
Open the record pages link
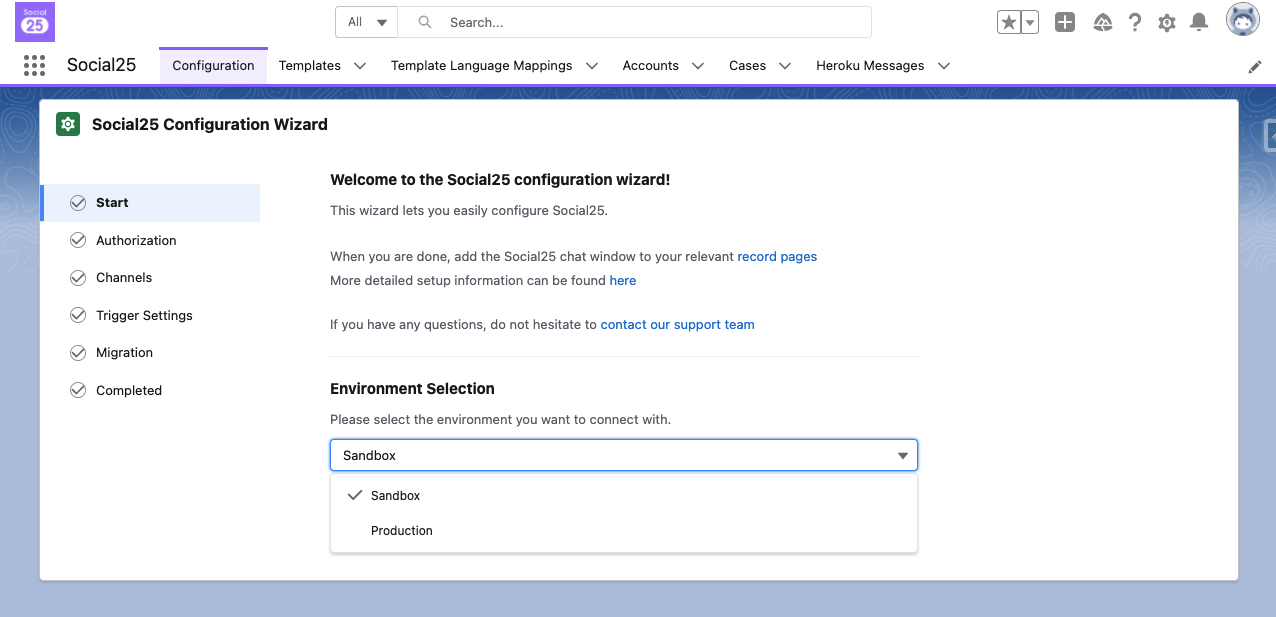click(777, 257)
